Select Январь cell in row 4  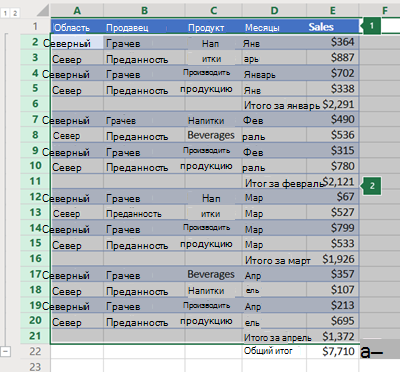point(274,73)
